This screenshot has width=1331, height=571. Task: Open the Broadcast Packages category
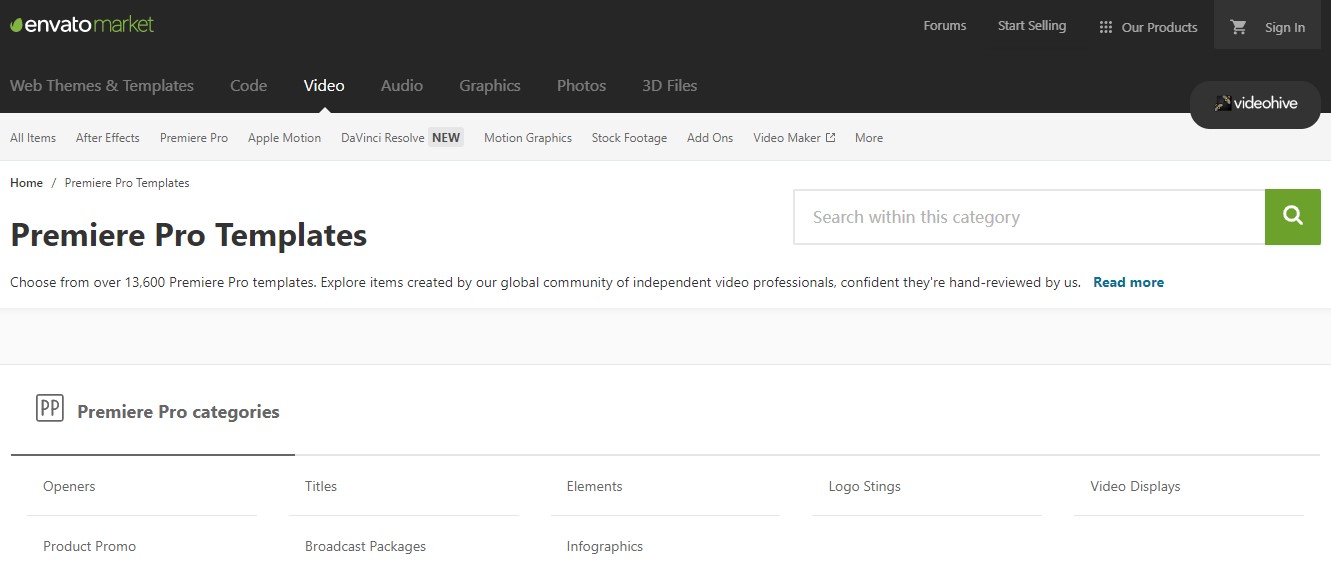[365, 546]
